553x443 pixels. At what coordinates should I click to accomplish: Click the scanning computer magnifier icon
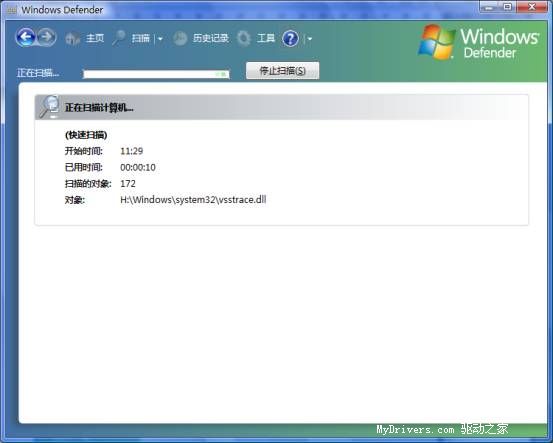(x=49, y=107)
